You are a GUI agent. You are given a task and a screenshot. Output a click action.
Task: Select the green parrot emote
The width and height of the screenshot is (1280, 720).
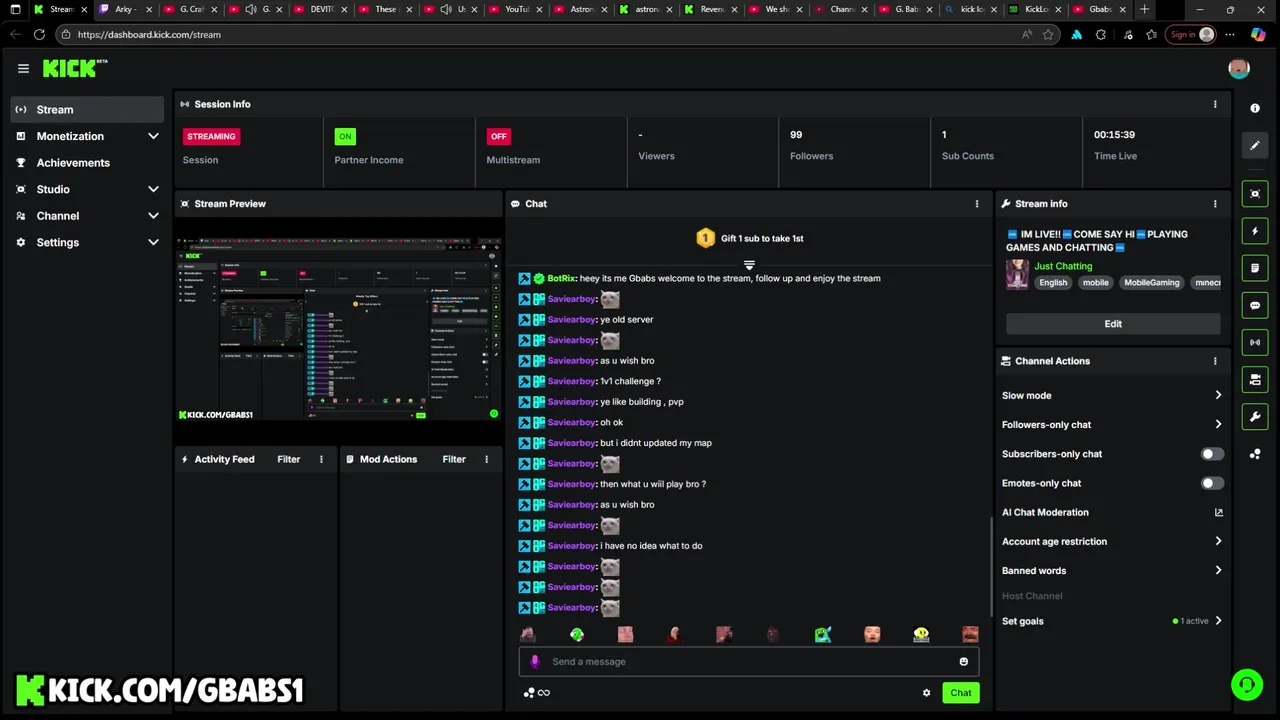coord(577,634)
